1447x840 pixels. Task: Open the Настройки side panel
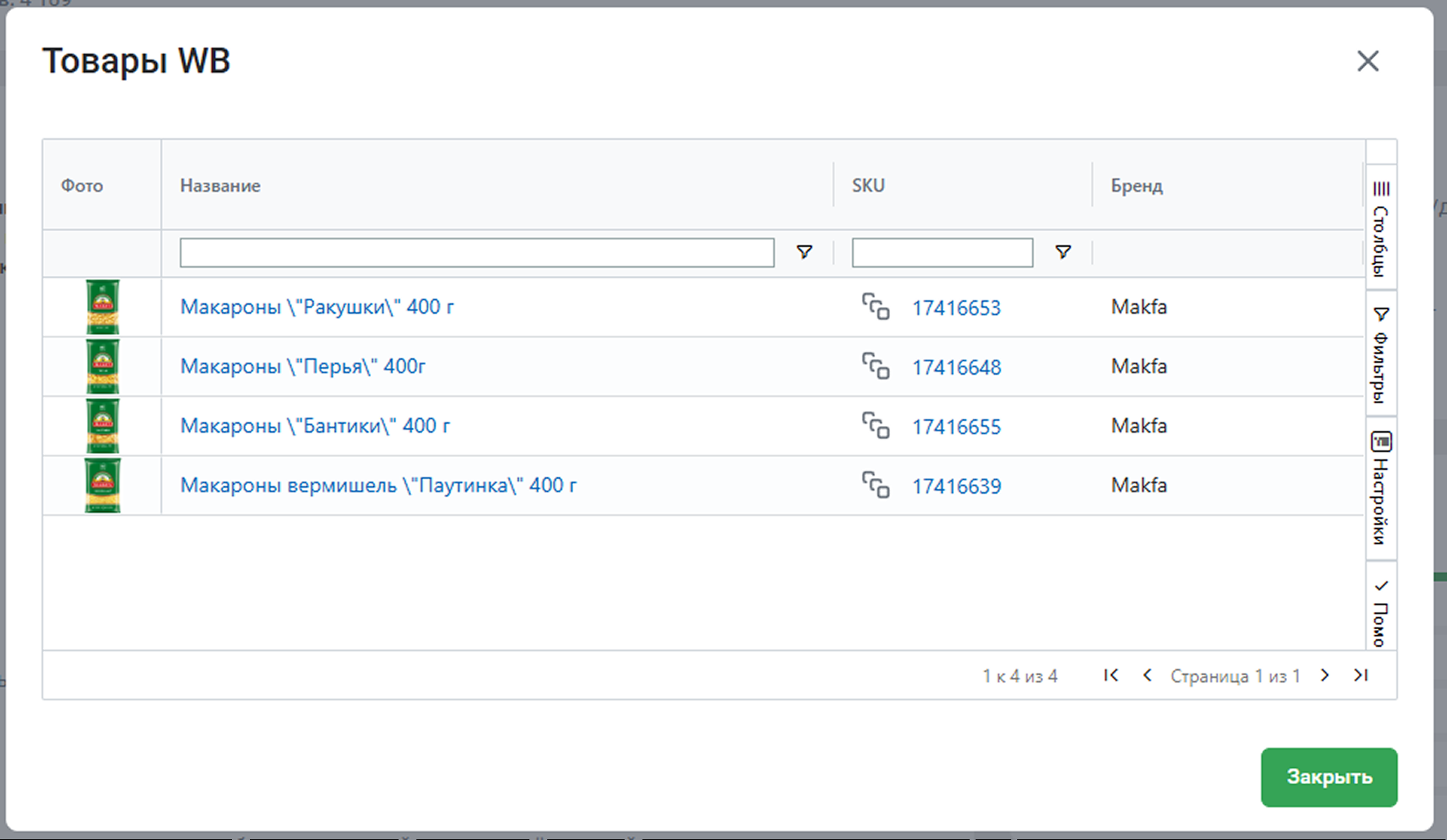point(1381,488)
